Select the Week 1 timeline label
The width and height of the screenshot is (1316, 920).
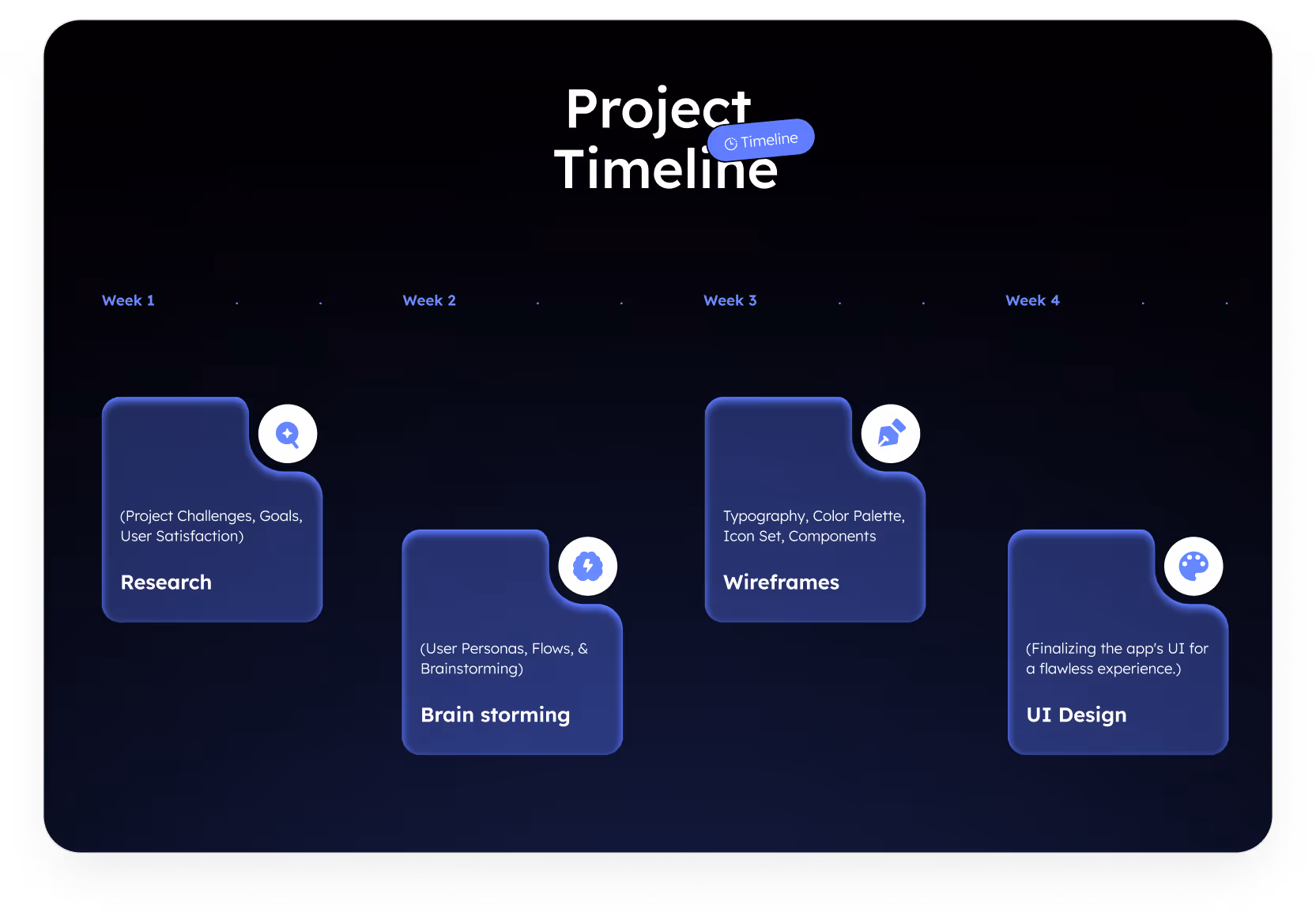[x=128, y=300]
